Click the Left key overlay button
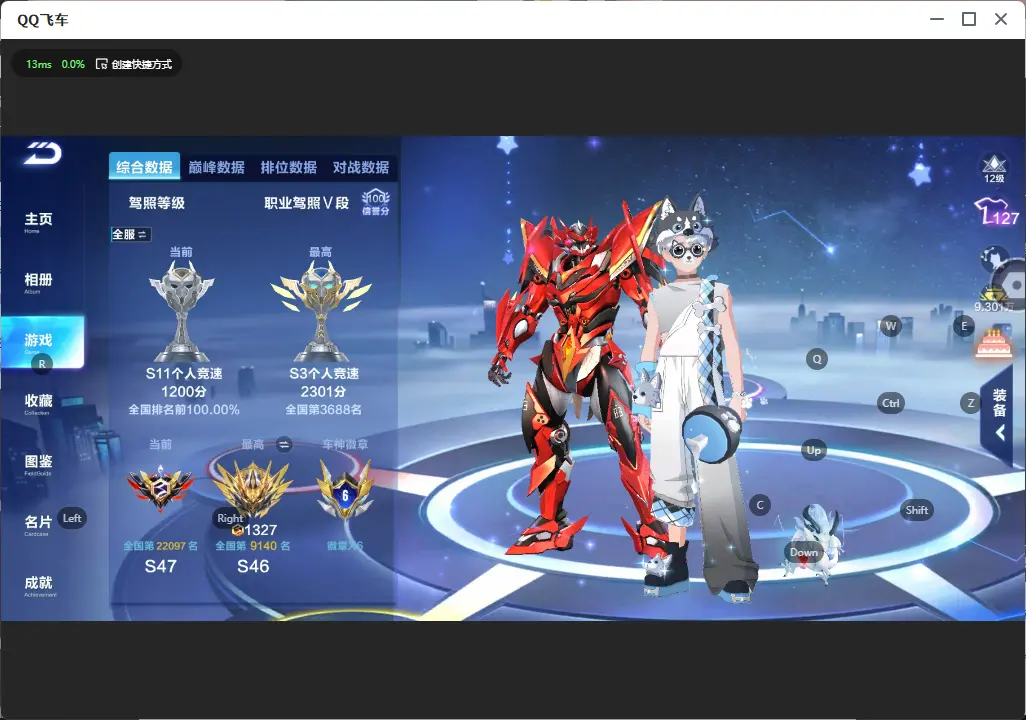 [72, 518]
